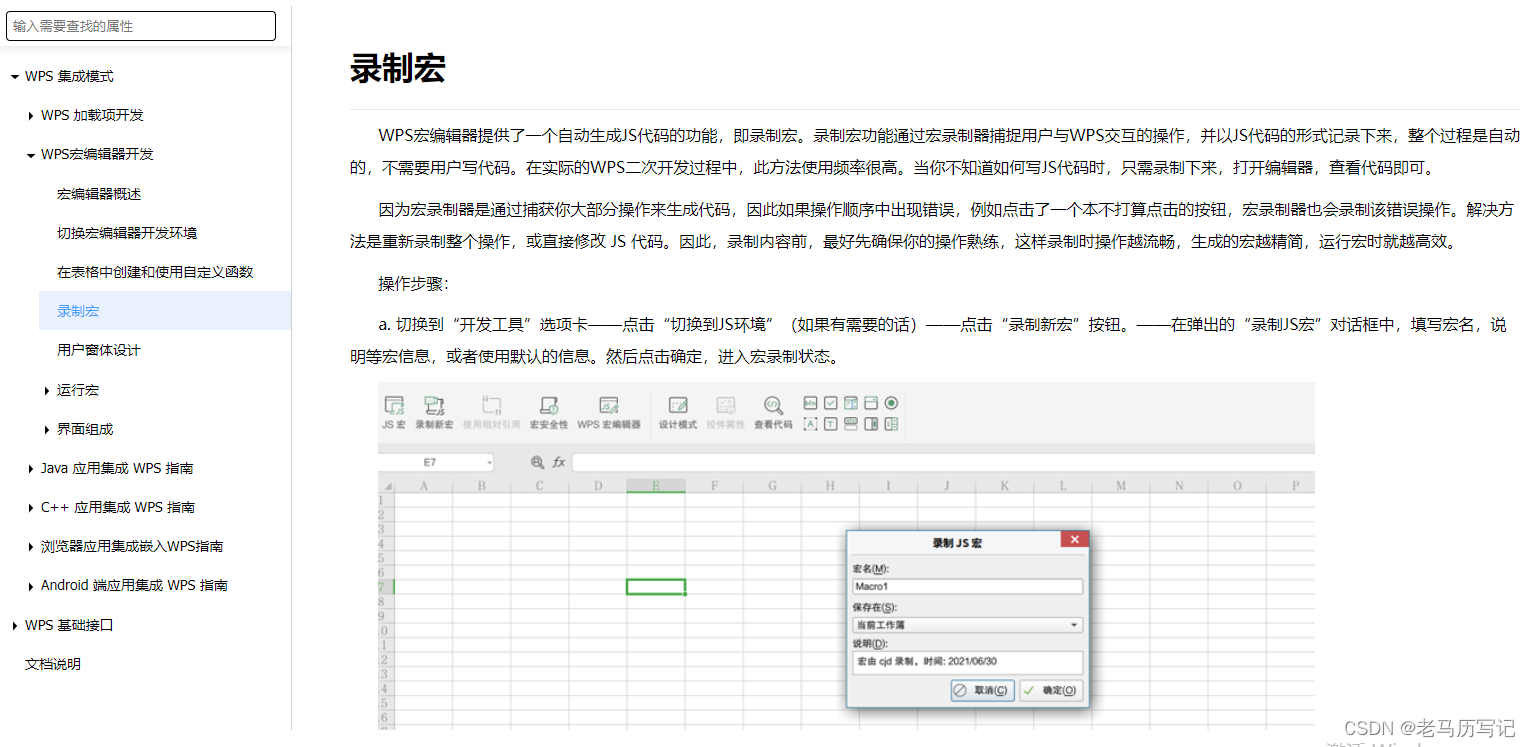Click the spreadsheet formula bar
Image resolution: width=1531 pixels, height=747 pixels.
pos(942,462)
